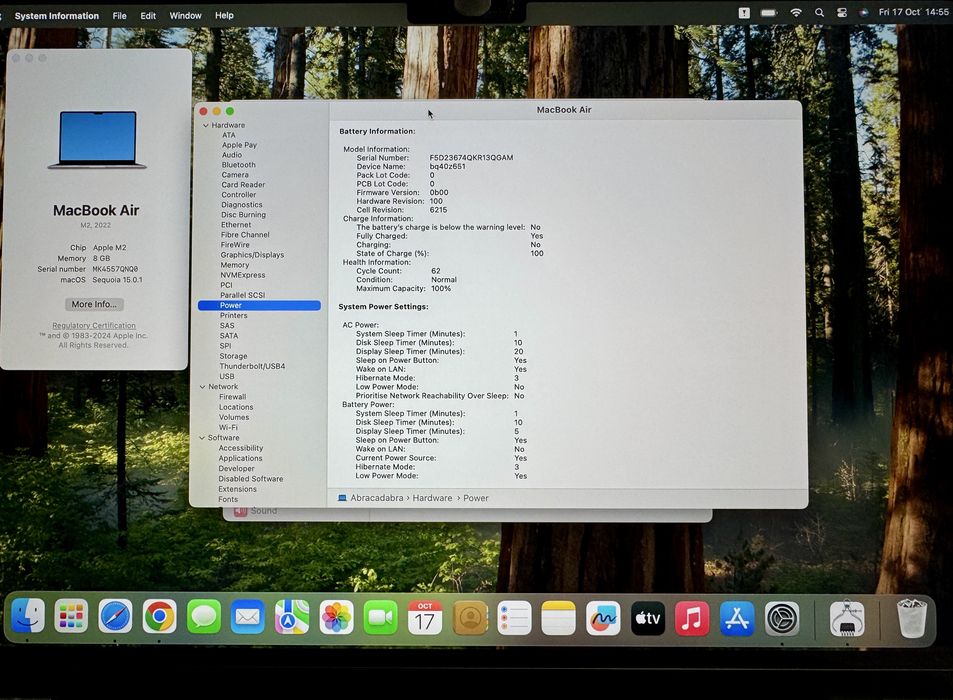
Task: Select Disabled Software in the sidebar
Action: tap(250, 479)
